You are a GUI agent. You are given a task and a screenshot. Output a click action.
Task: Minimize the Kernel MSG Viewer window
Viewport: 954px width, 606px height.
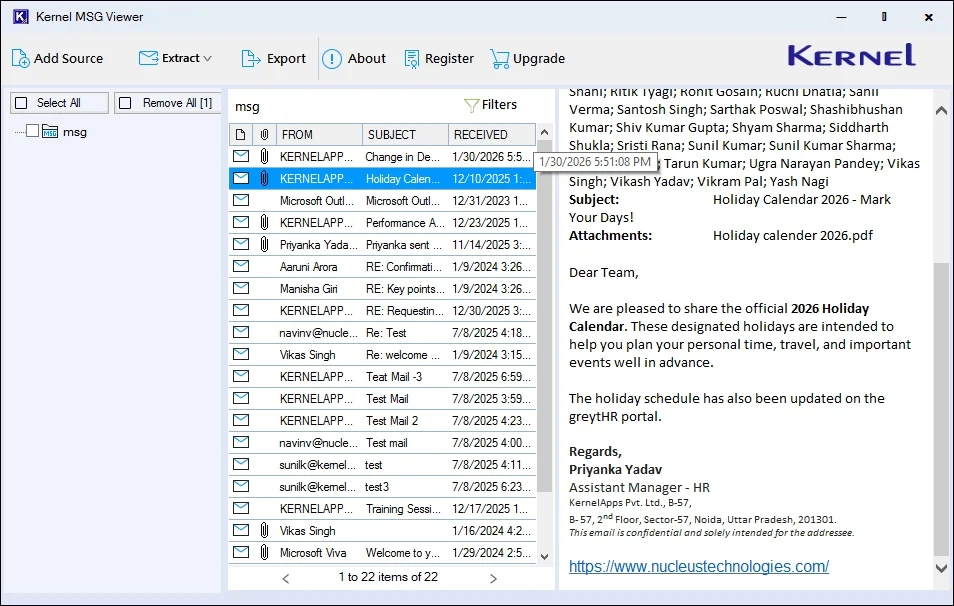coord(841,17)
